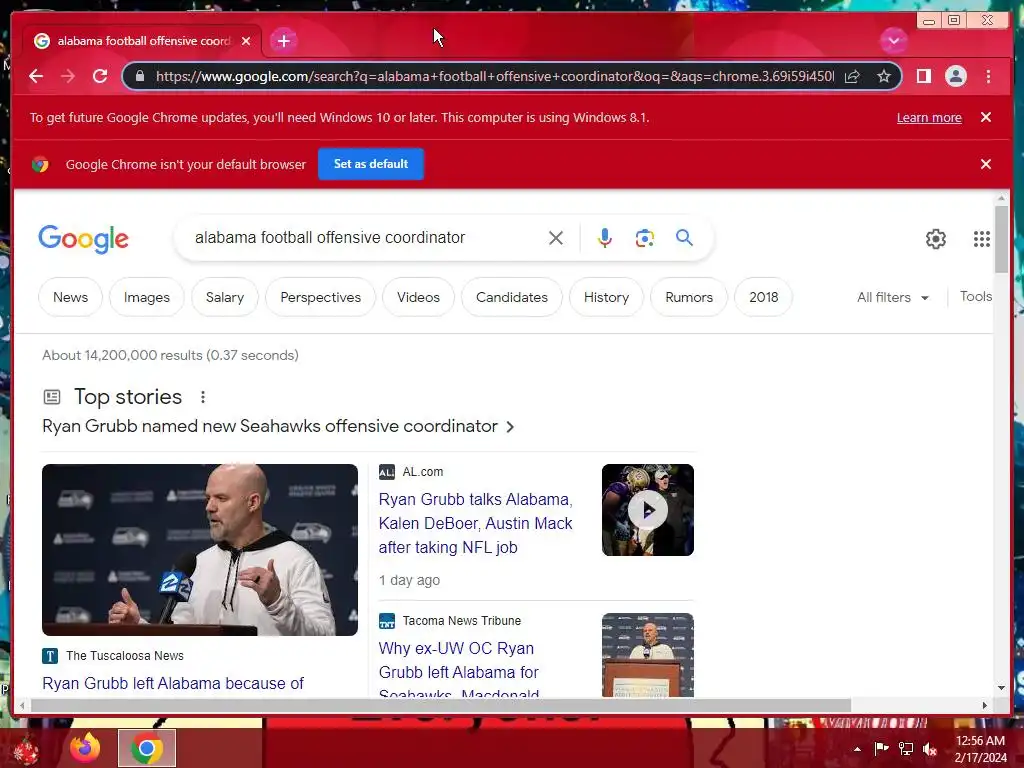Image resolution: width=1024 pixels, height=768 pixels.
Task: Select the Candidates filter chip
Action: (511, 297)
